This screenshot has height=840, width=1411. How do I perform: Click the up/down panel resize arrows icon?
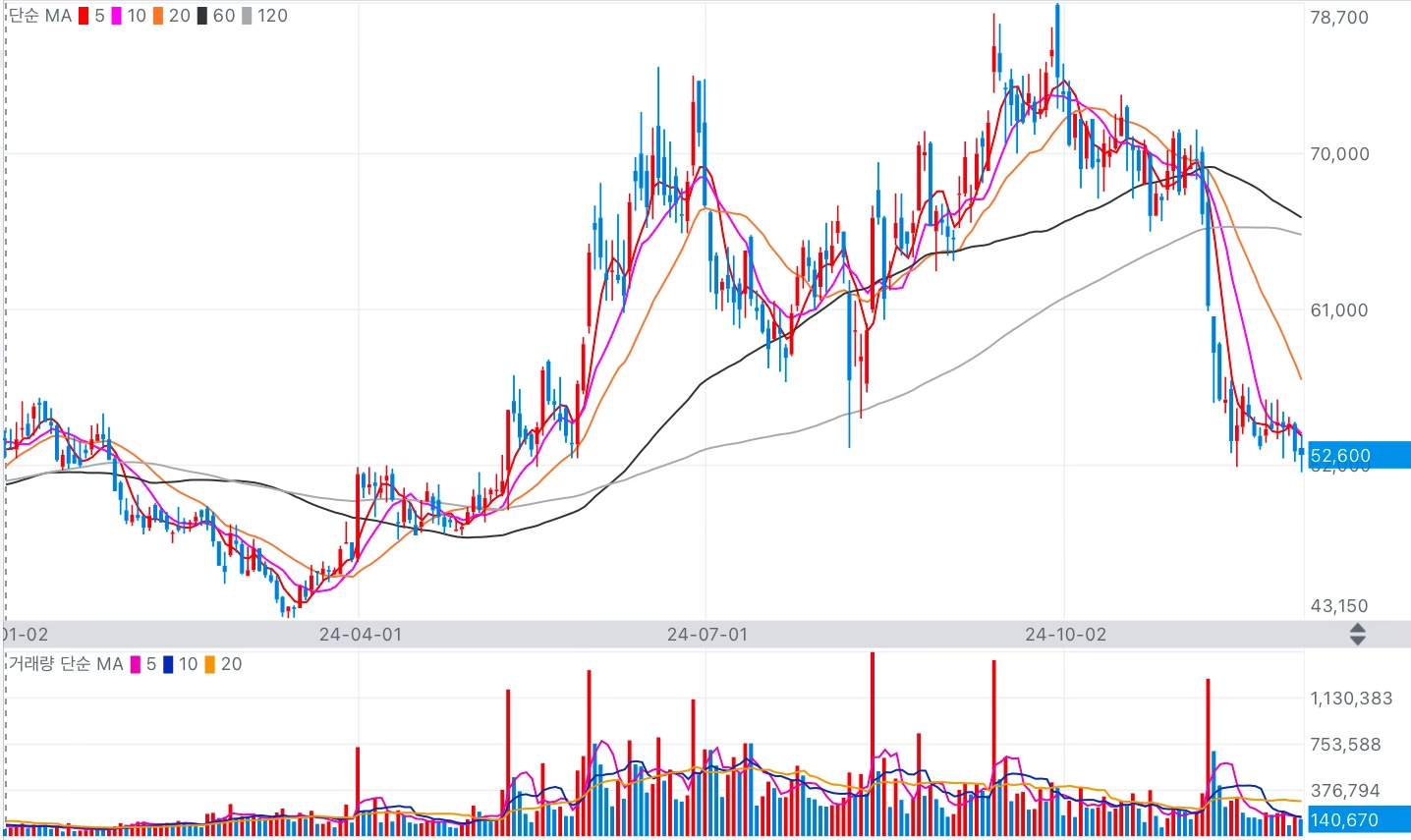click(1357, 635)
